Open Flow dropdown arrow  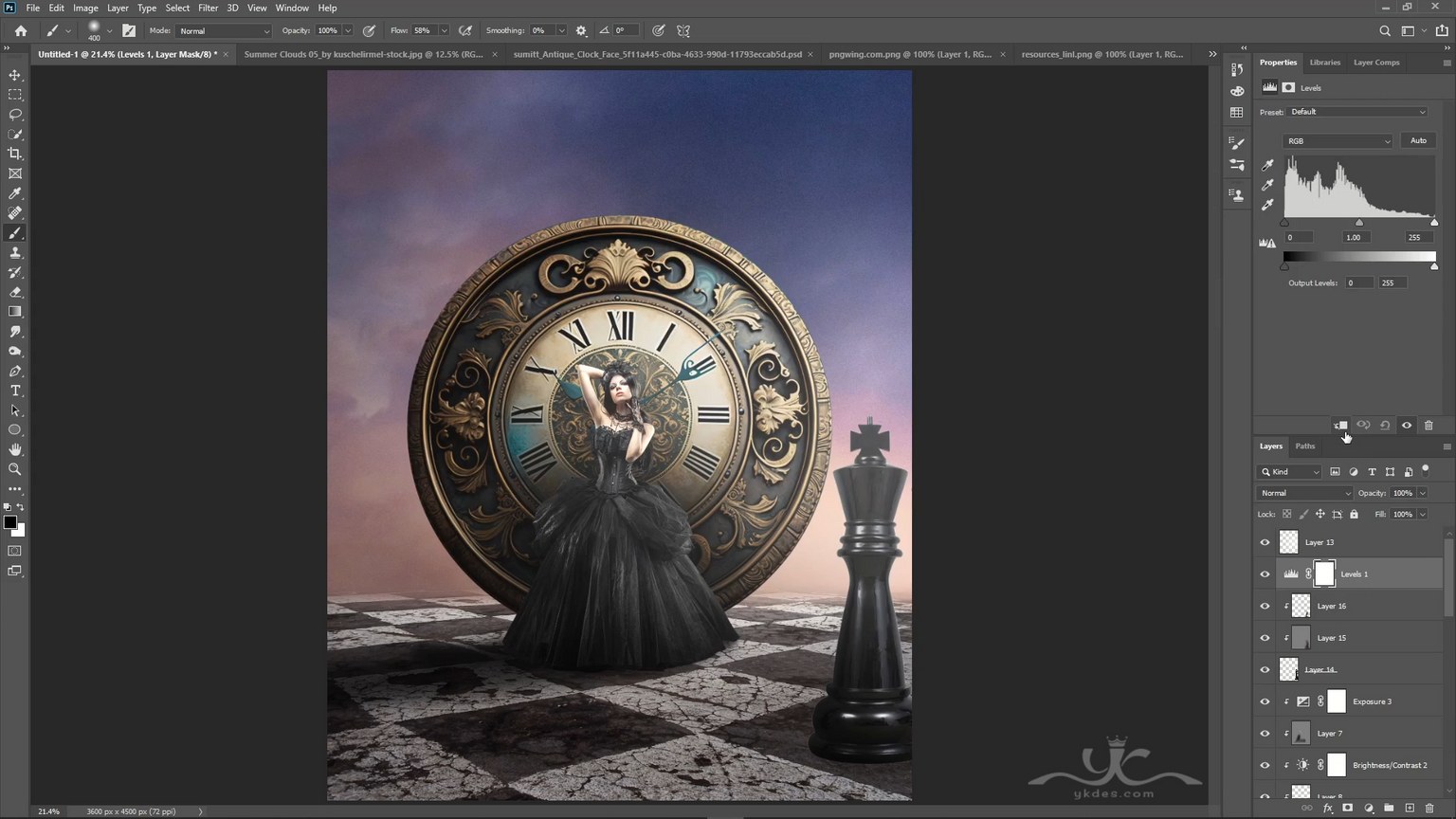point(444,31)
